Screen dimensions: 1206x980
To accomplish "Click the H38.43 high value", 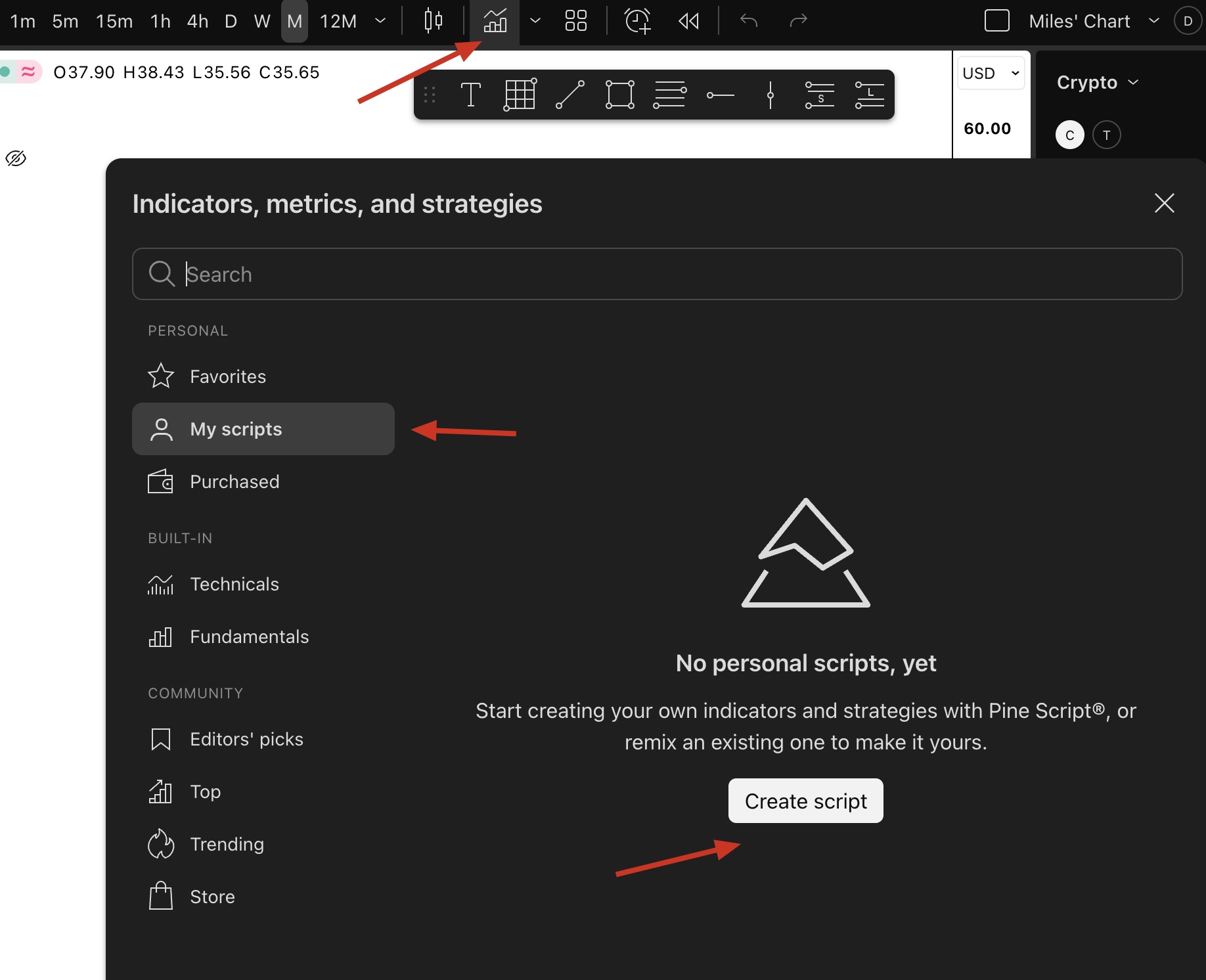I will [154, 72].
